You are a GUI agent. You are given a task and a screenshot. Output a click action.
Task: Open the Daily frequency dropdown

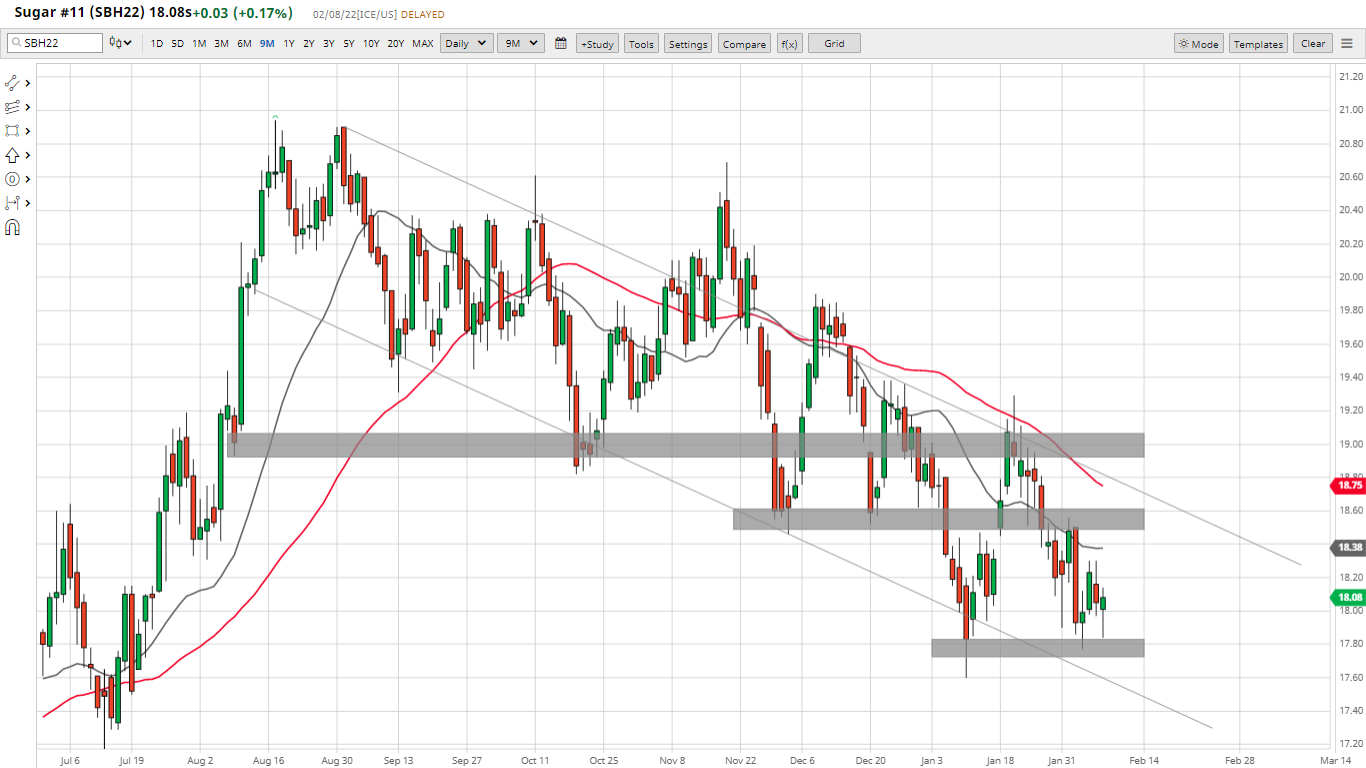[467, 43]
